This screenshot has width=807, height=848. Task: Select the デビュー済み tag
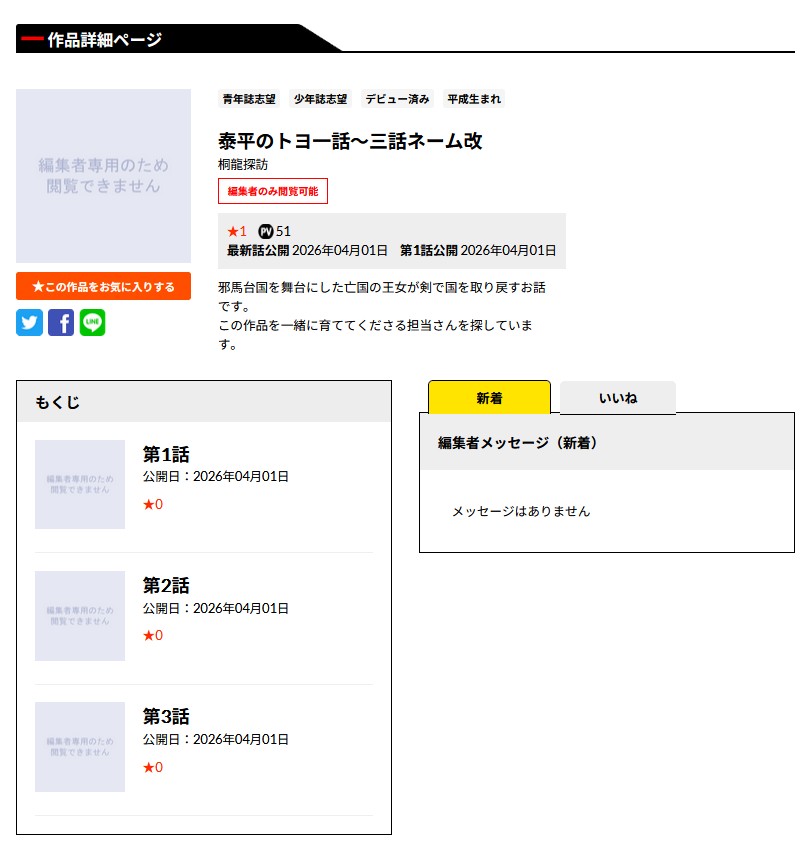click(397, 99)
